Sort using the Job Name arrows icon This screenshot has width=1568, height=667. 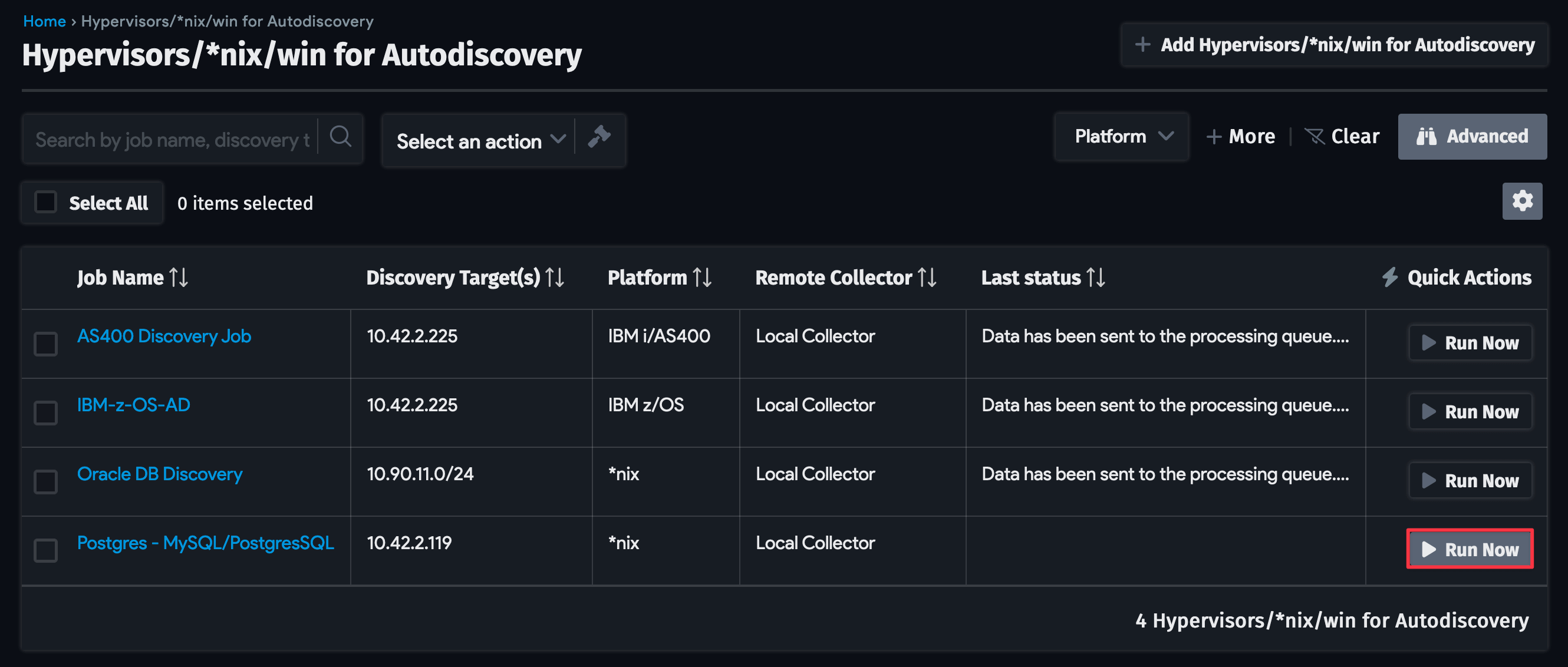click(180, 278)
